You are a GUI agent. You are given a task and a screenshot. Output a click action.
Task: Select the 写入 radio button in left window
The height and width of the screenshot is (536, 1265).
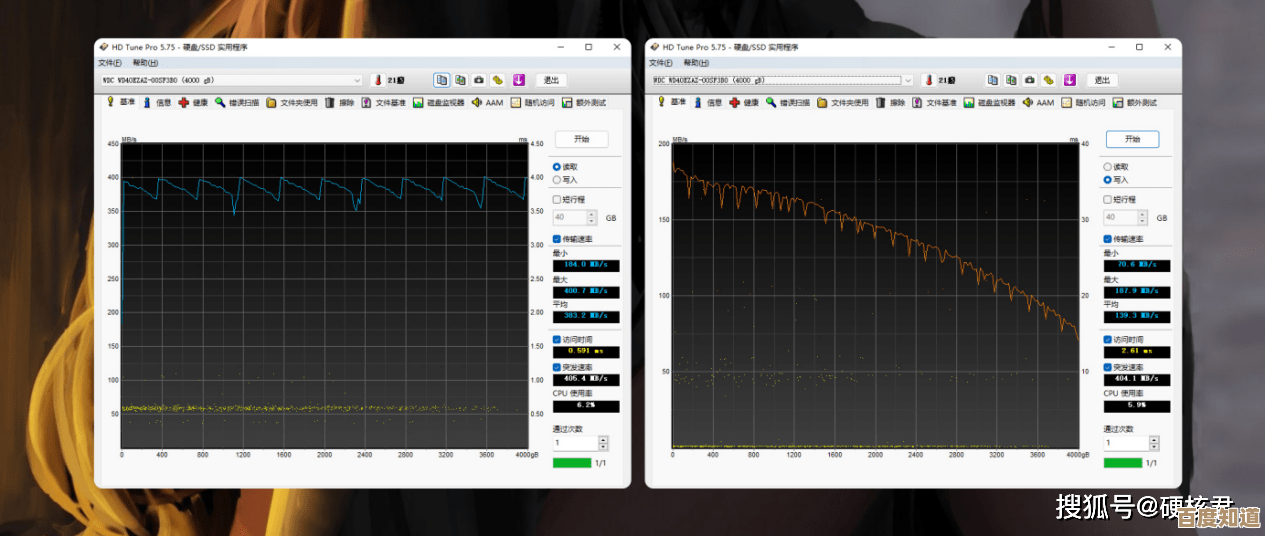(557, 180)
